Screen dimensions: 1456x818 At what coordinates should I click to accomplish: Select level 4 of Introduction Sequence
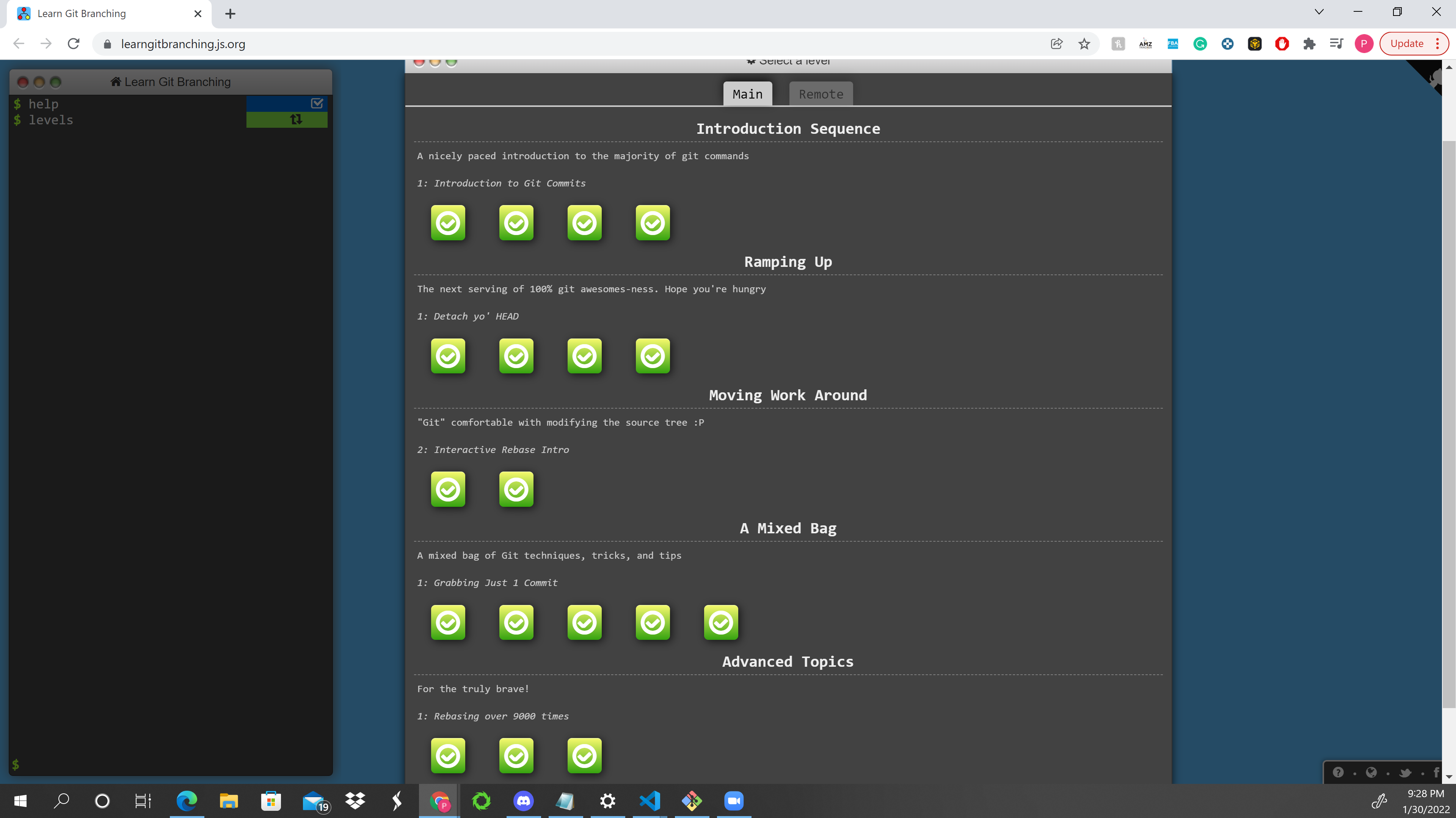point(652,223)
